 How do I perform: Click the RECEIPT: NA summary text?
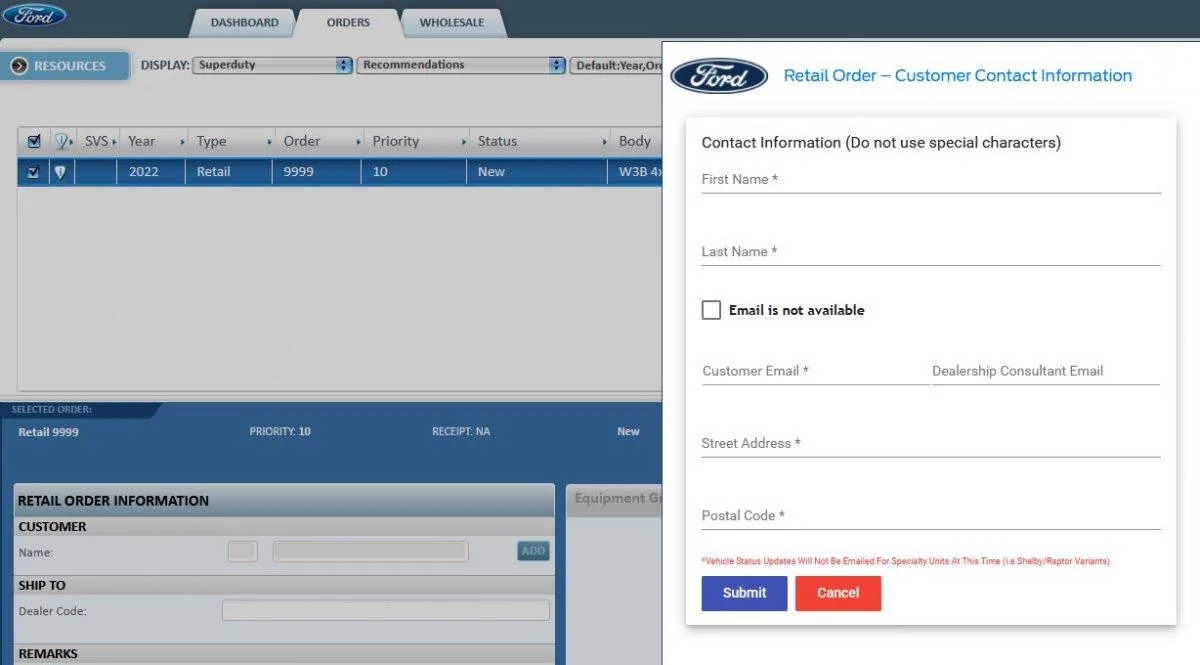pyautogui.click(x=461, y=432)
